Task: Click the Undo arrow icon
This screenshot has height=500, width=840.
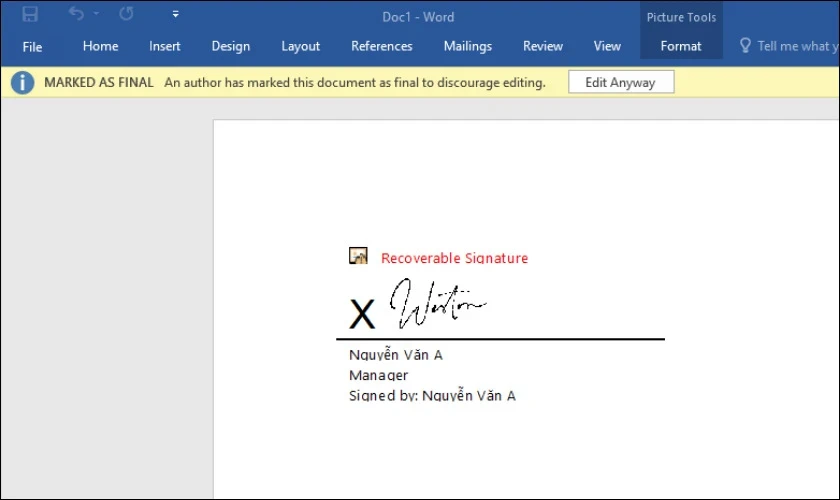Action: click(76, 15)
